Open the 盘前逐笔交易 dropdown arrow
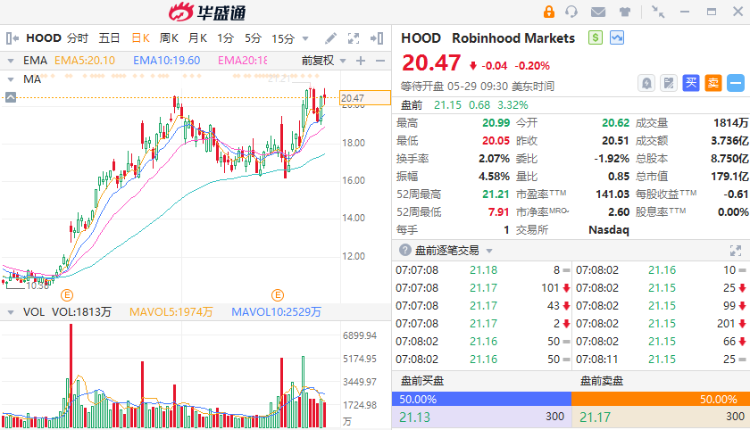The height and width of the screenshot is (430, 750). click(x=489, y=251)
